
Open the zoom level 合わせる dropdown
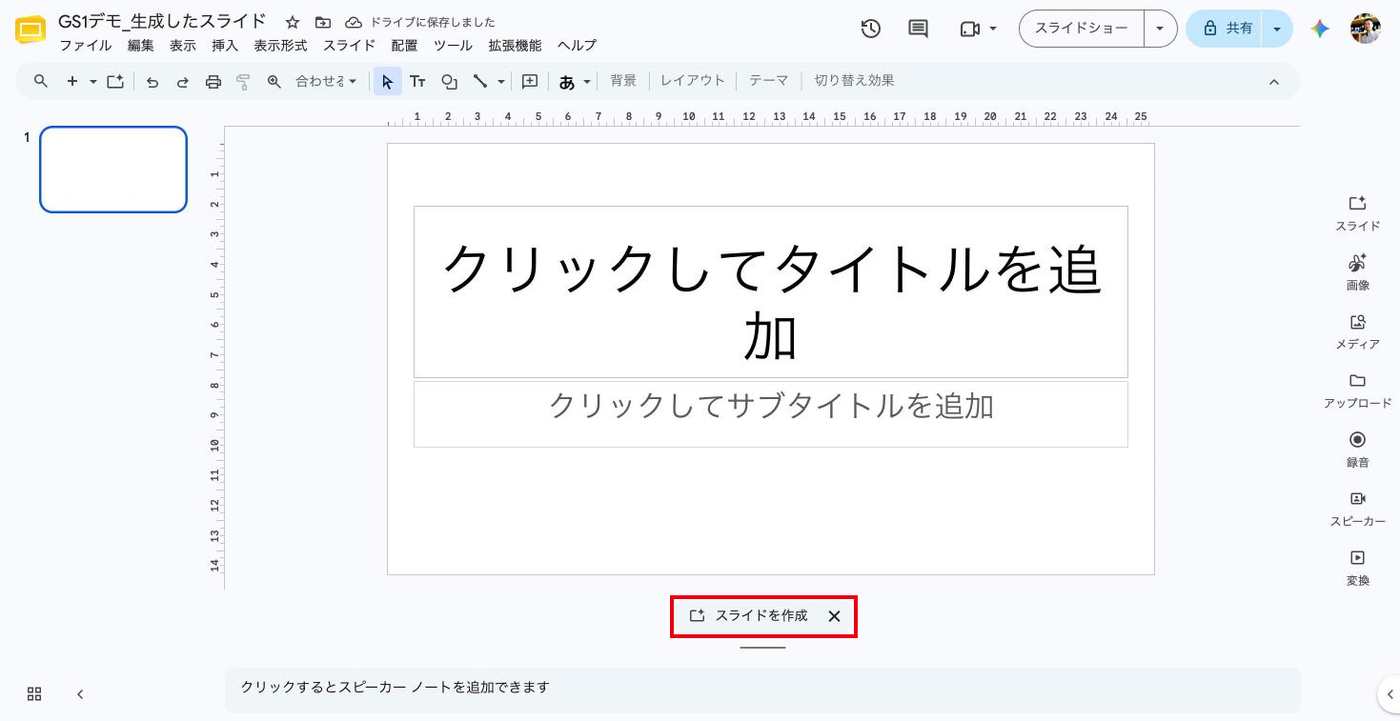(326, 81)
